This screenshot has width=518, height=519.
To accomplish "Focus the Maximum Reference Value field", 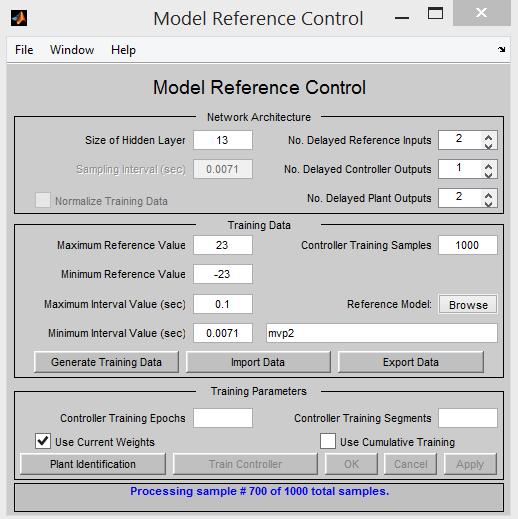I will tap(223, 245).
